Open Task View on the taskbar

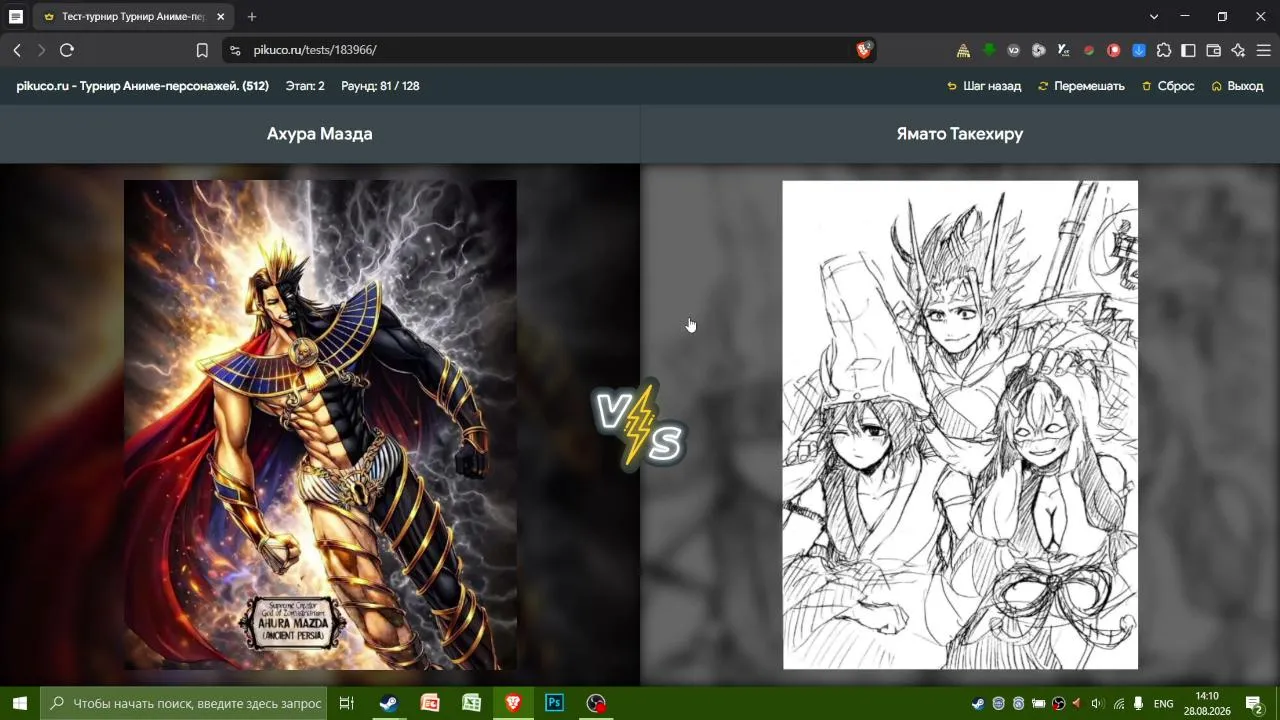[x=347, y=703]
